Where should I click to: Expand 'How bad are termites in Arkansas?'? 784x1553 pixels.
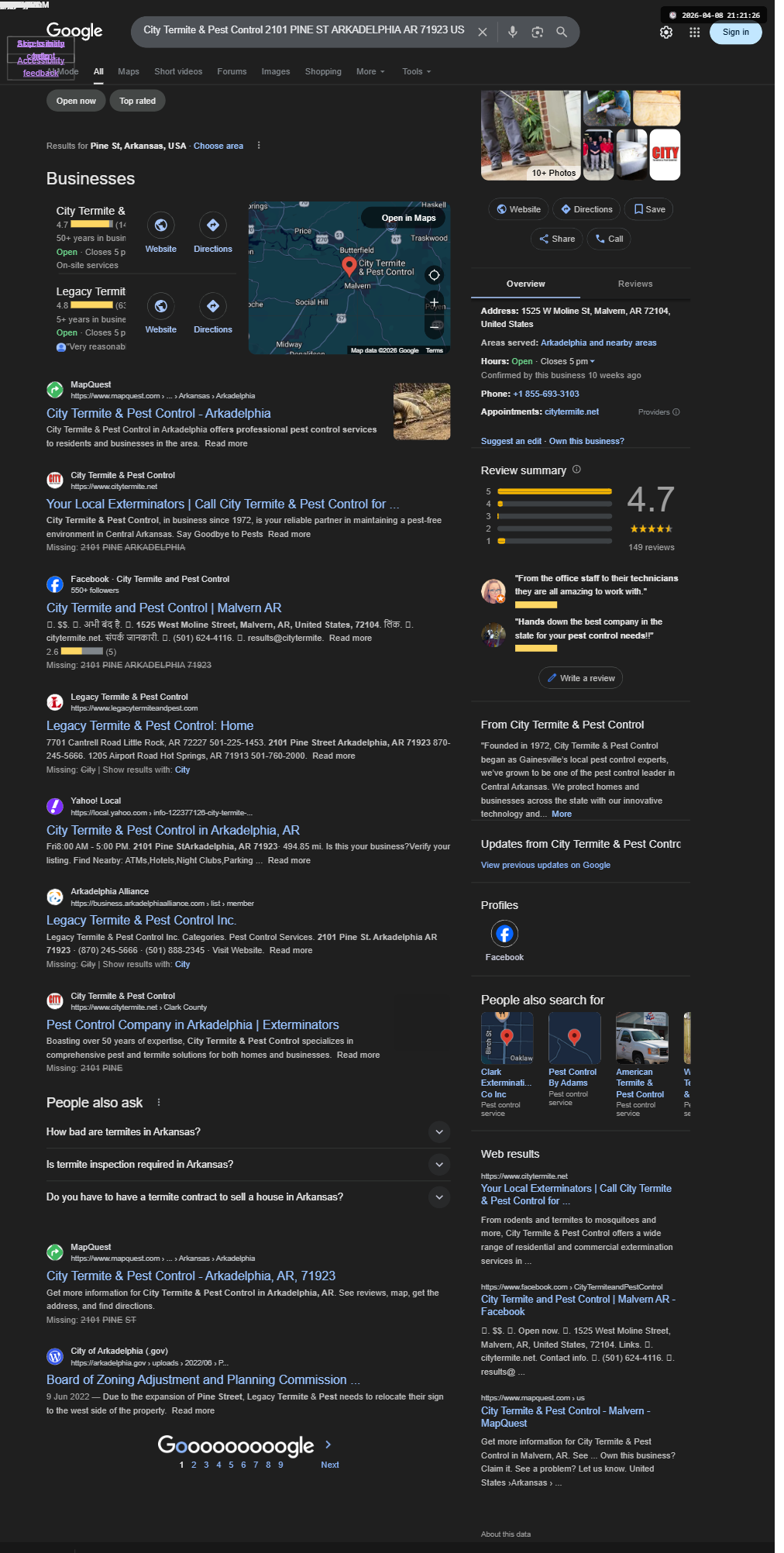[x=248, y=1132]
